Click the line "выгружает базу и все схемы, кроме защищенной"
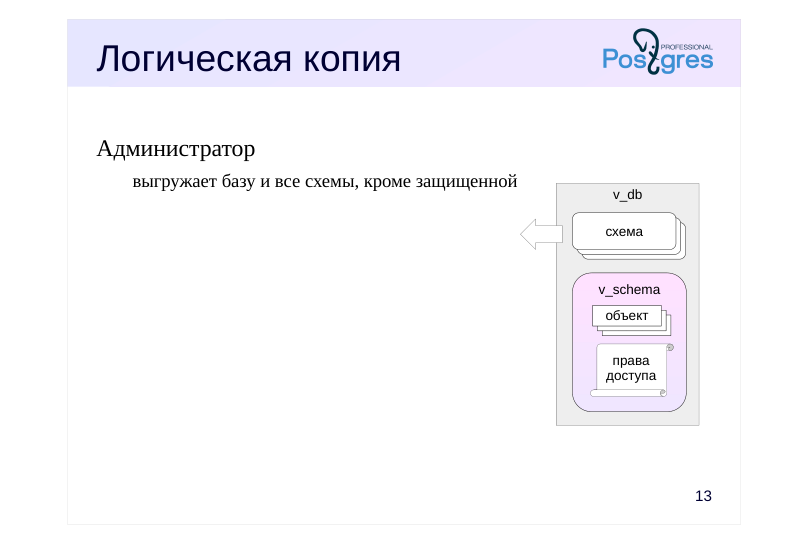 pyautogui.click(x=325, y=182)
